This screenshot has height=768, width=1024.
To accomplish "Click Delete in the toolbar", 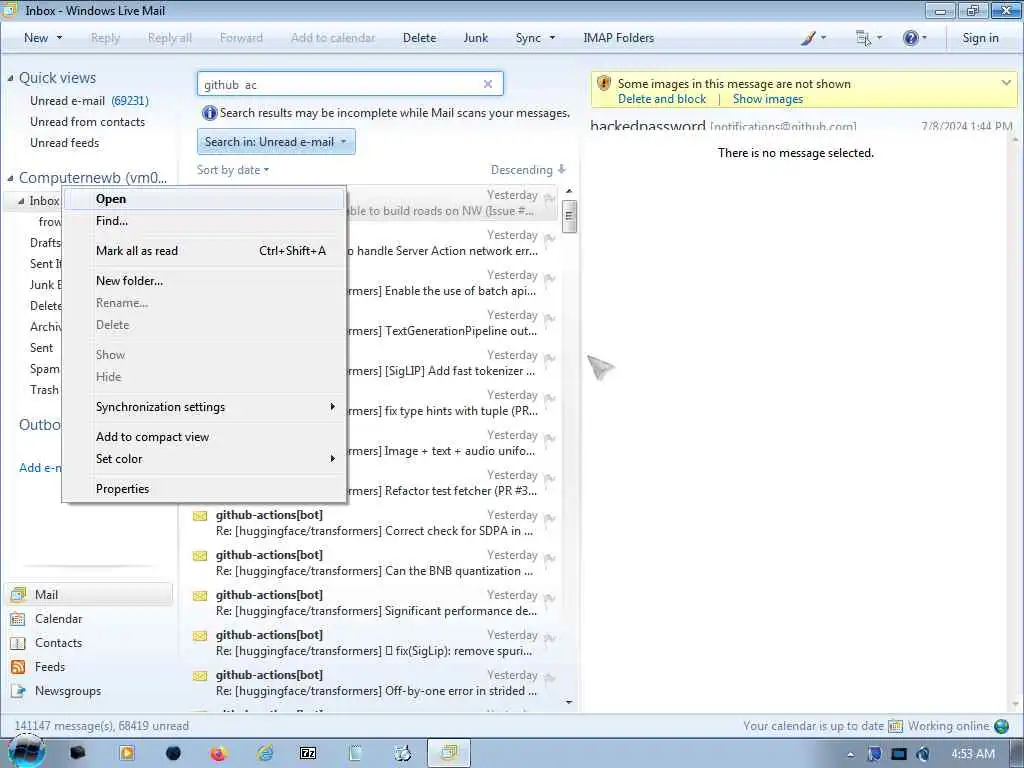I will [419, 38].
